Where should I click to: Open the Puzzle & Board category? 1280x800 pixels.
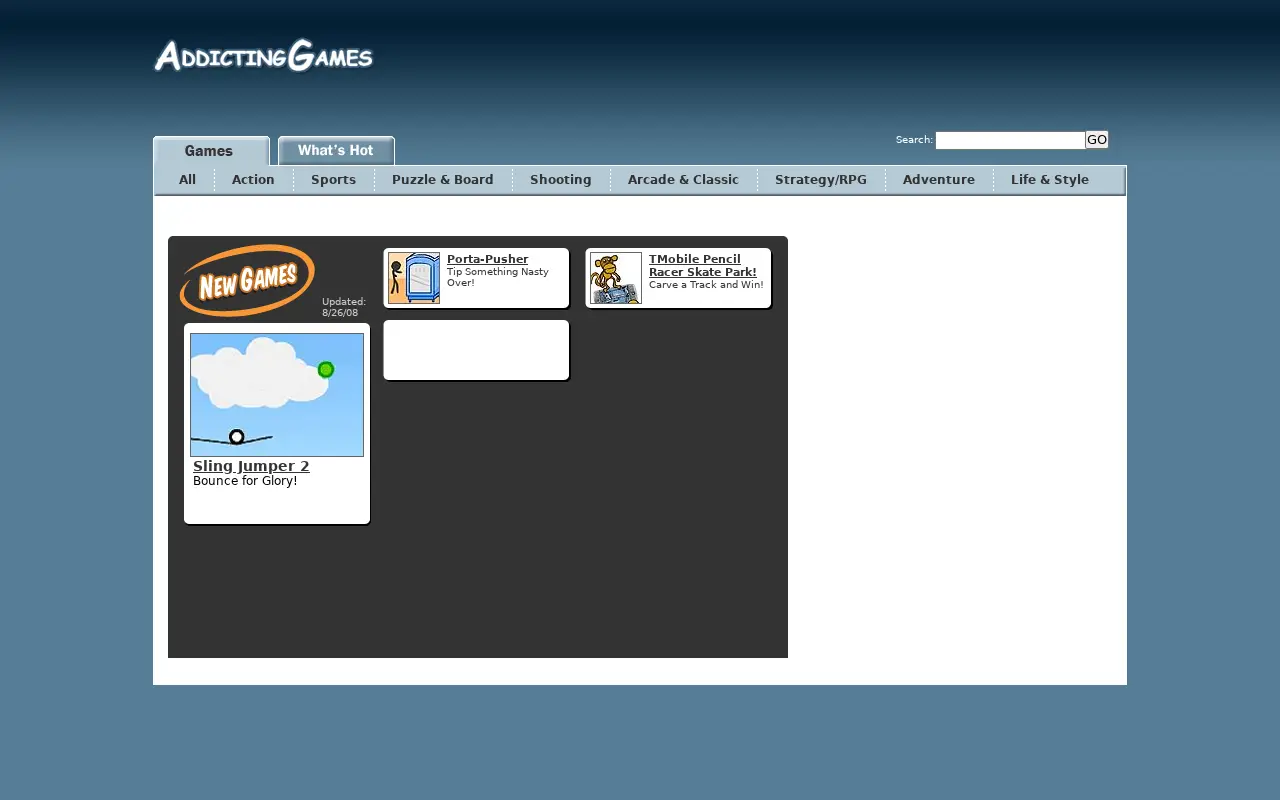point(443,180)
